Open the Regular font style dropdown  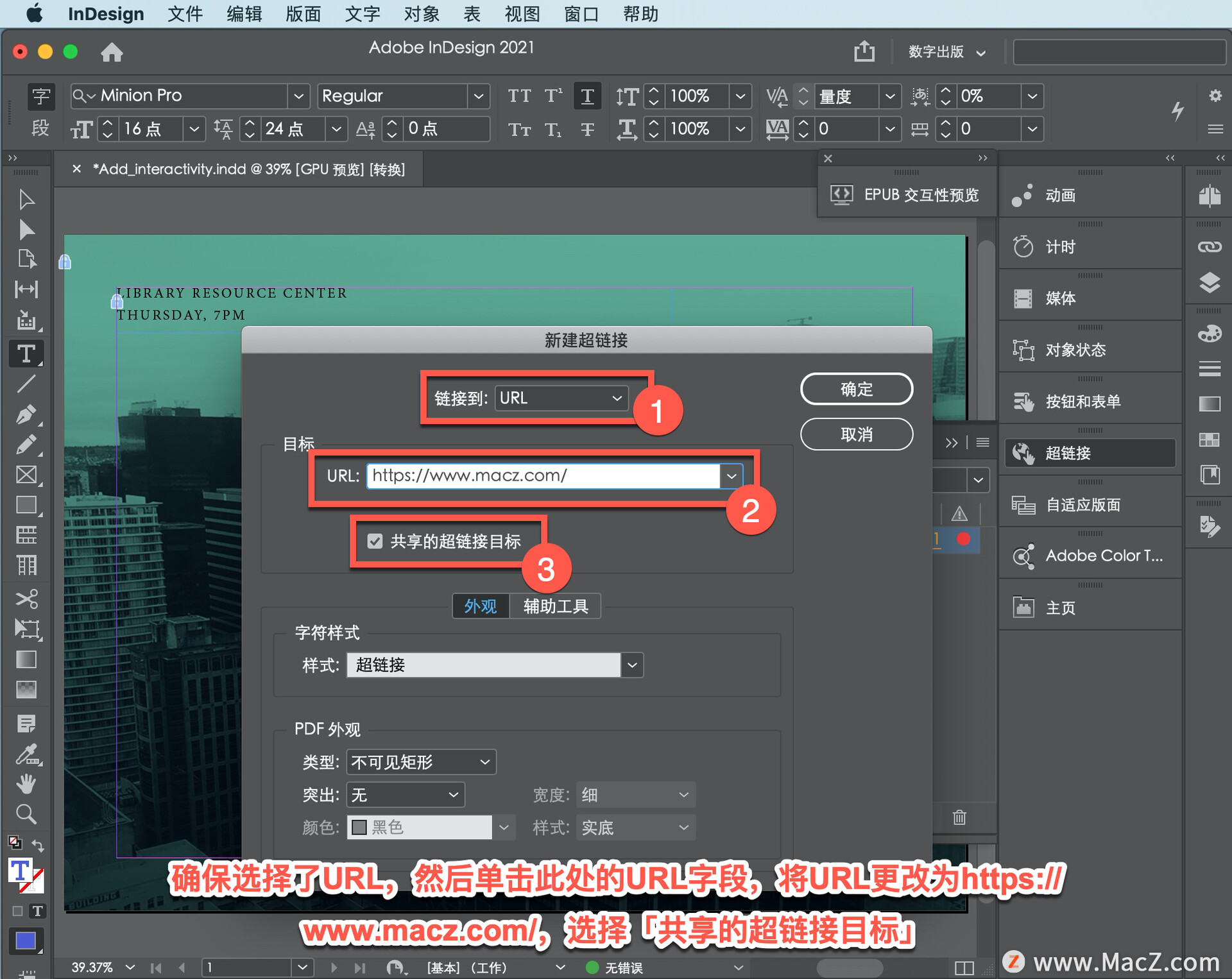(x=479, y=96)
